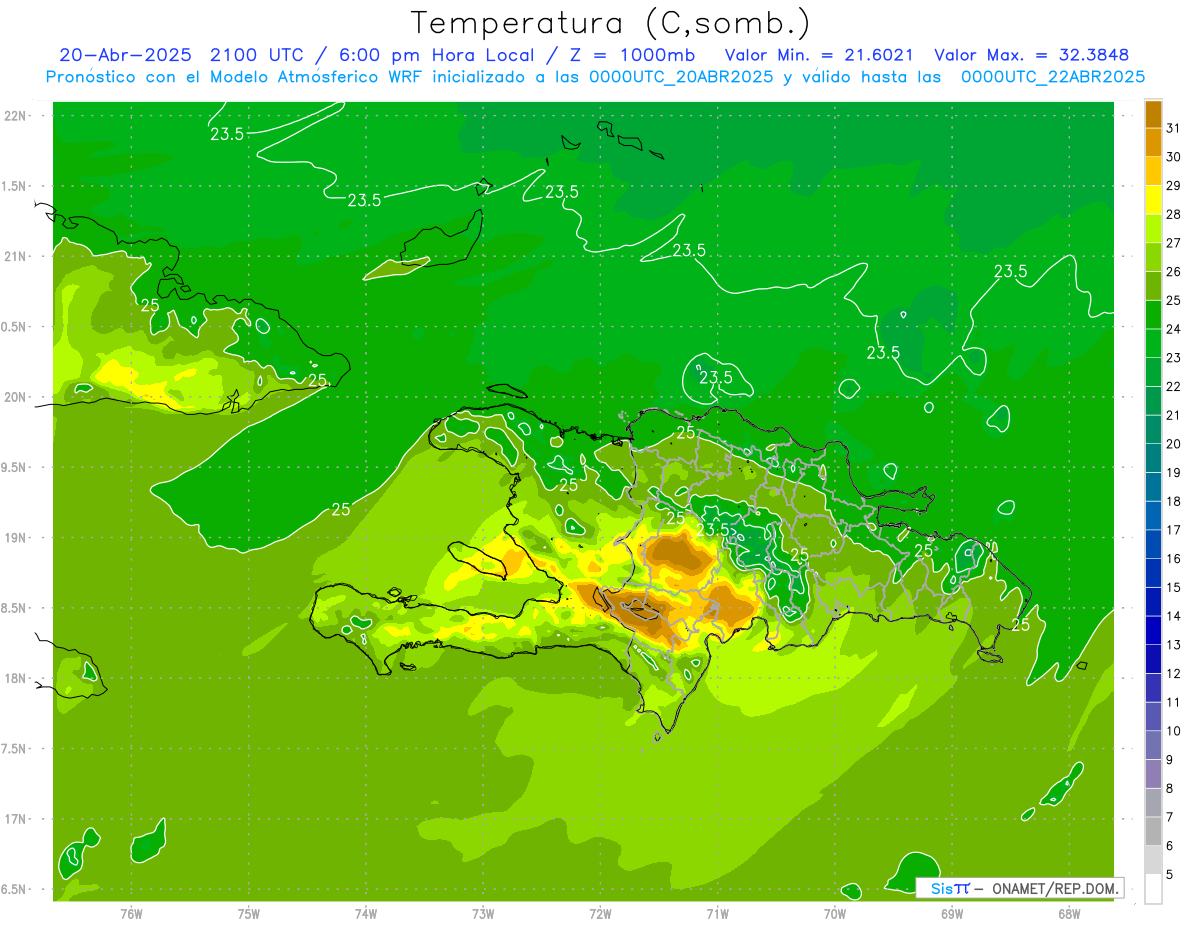Click the colorbar label "5"

click(1170, 875)
